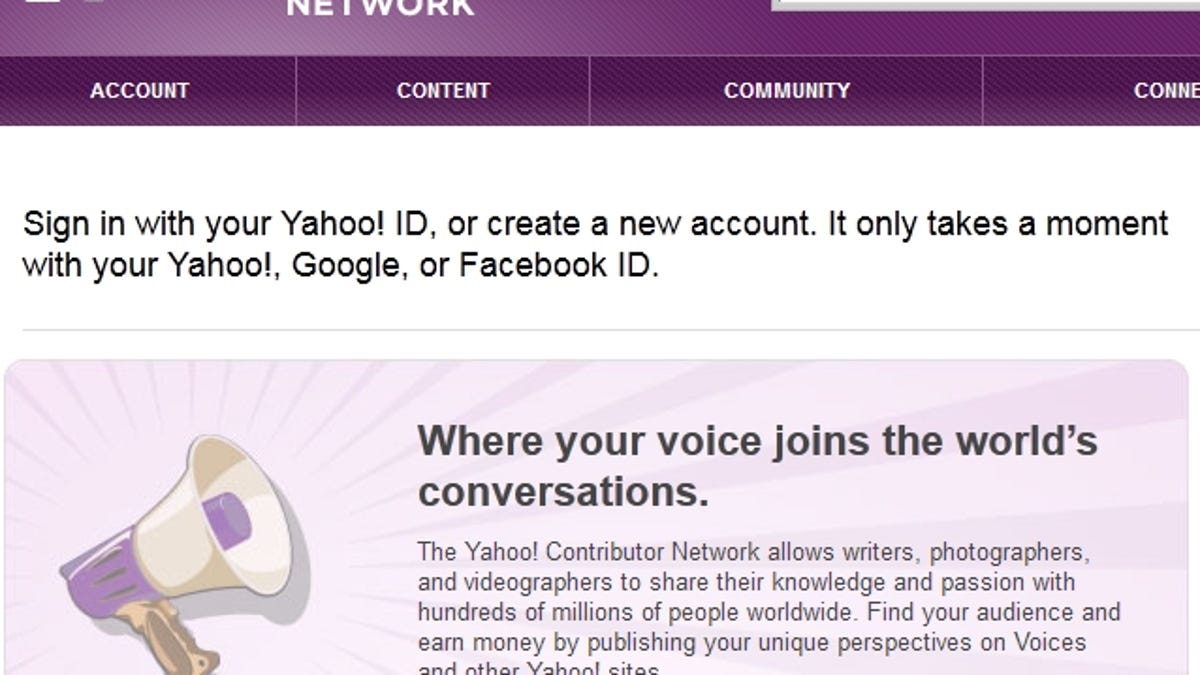
Task: Open the ACCOUNT menu tab
Action: click(x=139, y=91)
